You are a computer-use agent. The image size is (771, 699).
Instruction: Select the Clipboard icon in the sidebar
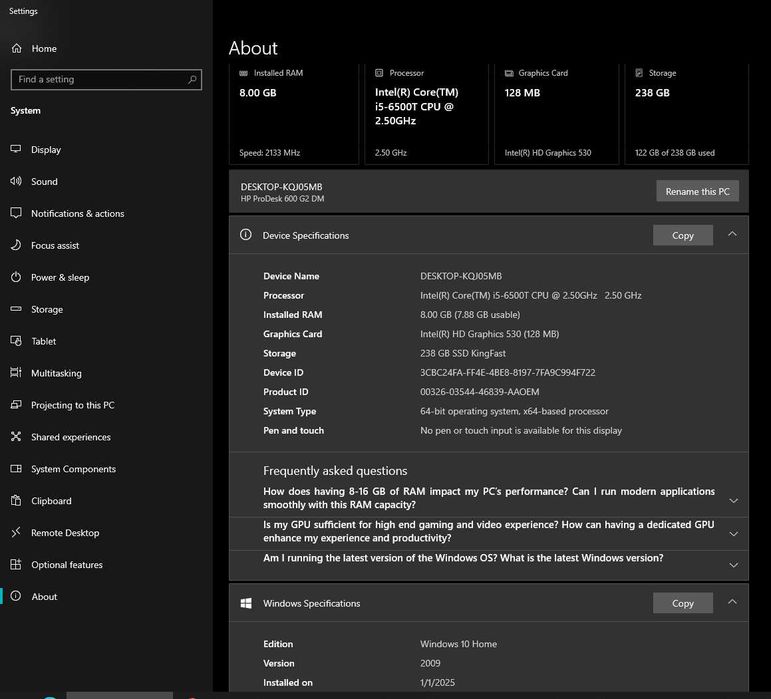(16, 501)
